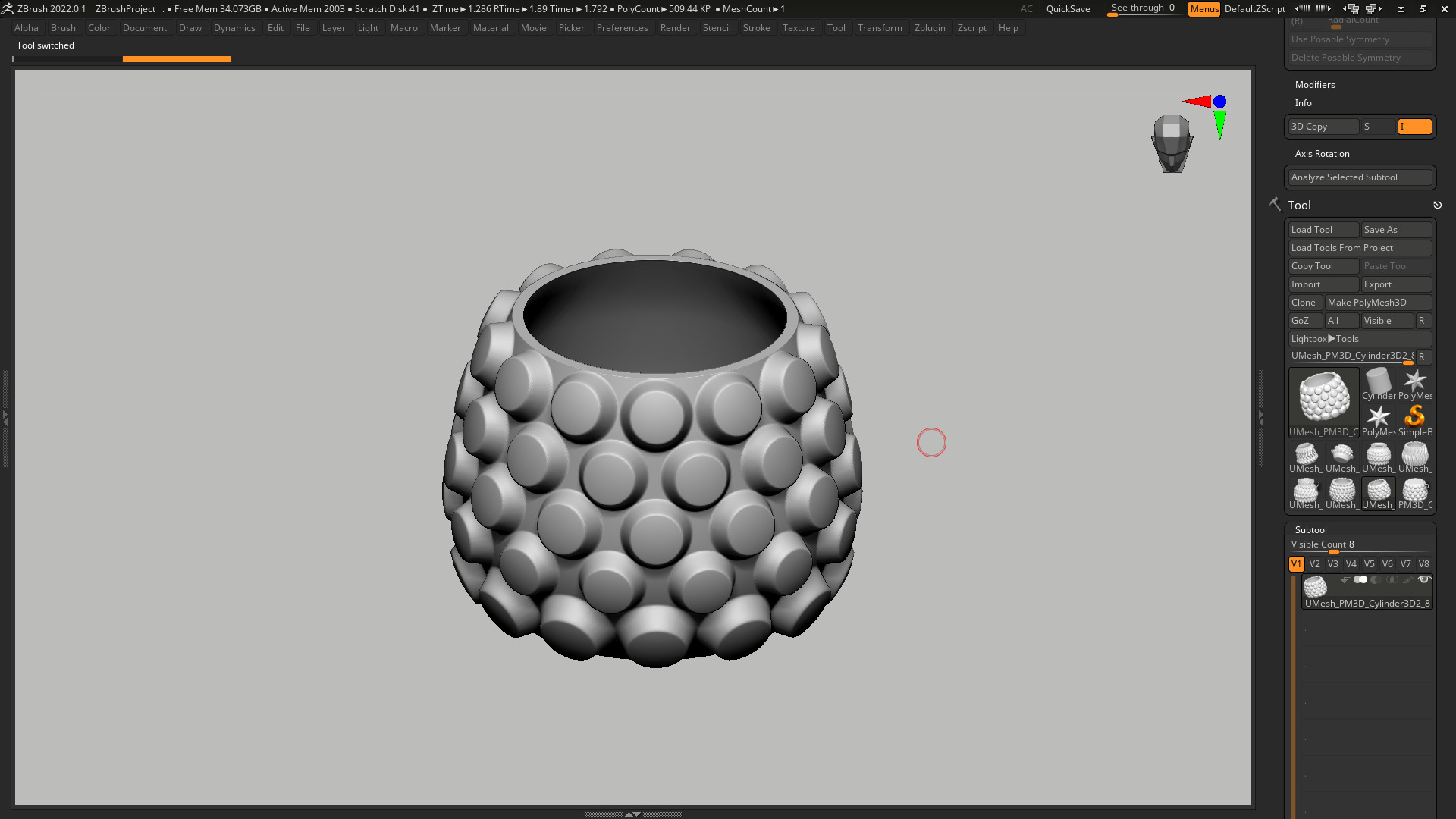Open the Brush menu
The width and height of the screenshot is (1456, 819).
63,27
